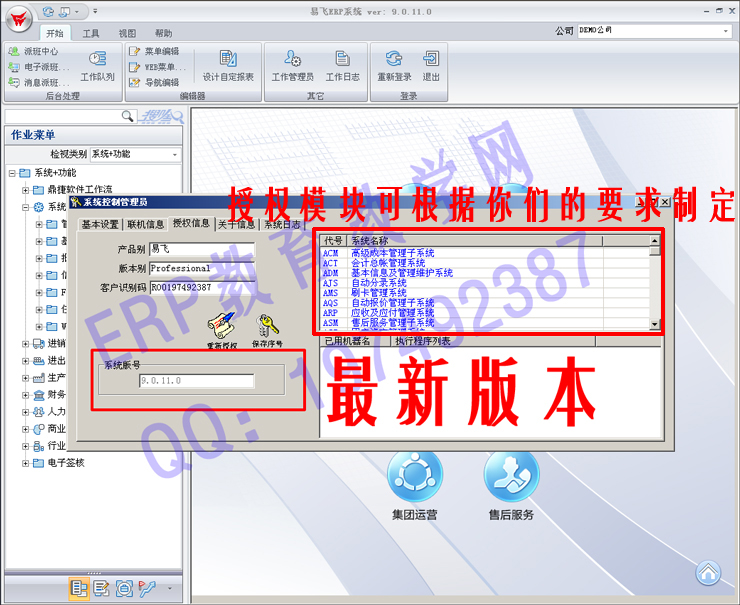Click 重新登录 to log in again
The image size is (740, 605).
[394, 66]
